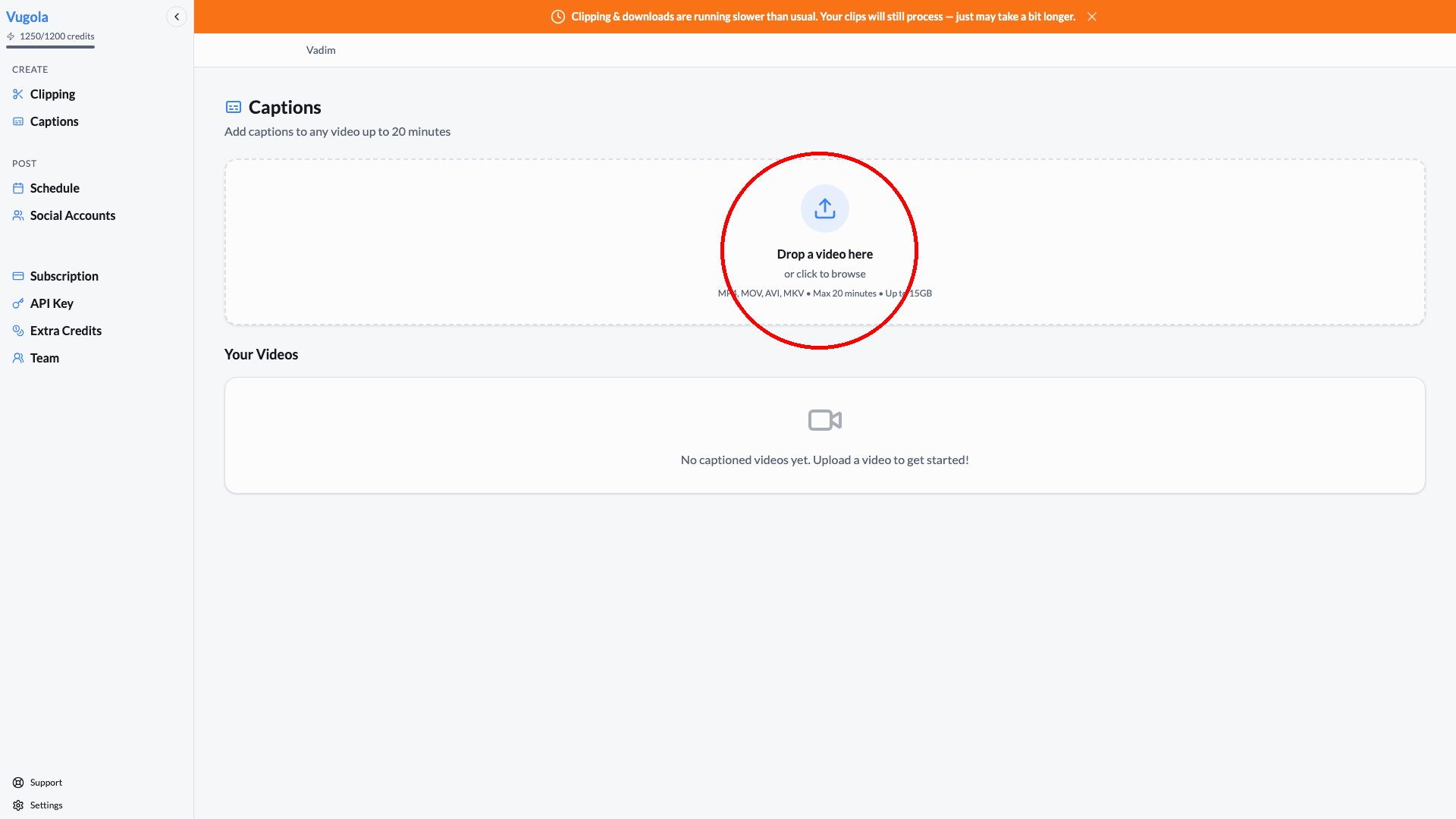1456x819 pixels.
Task: Click the upload arrow icon
Action: (824, 209)
